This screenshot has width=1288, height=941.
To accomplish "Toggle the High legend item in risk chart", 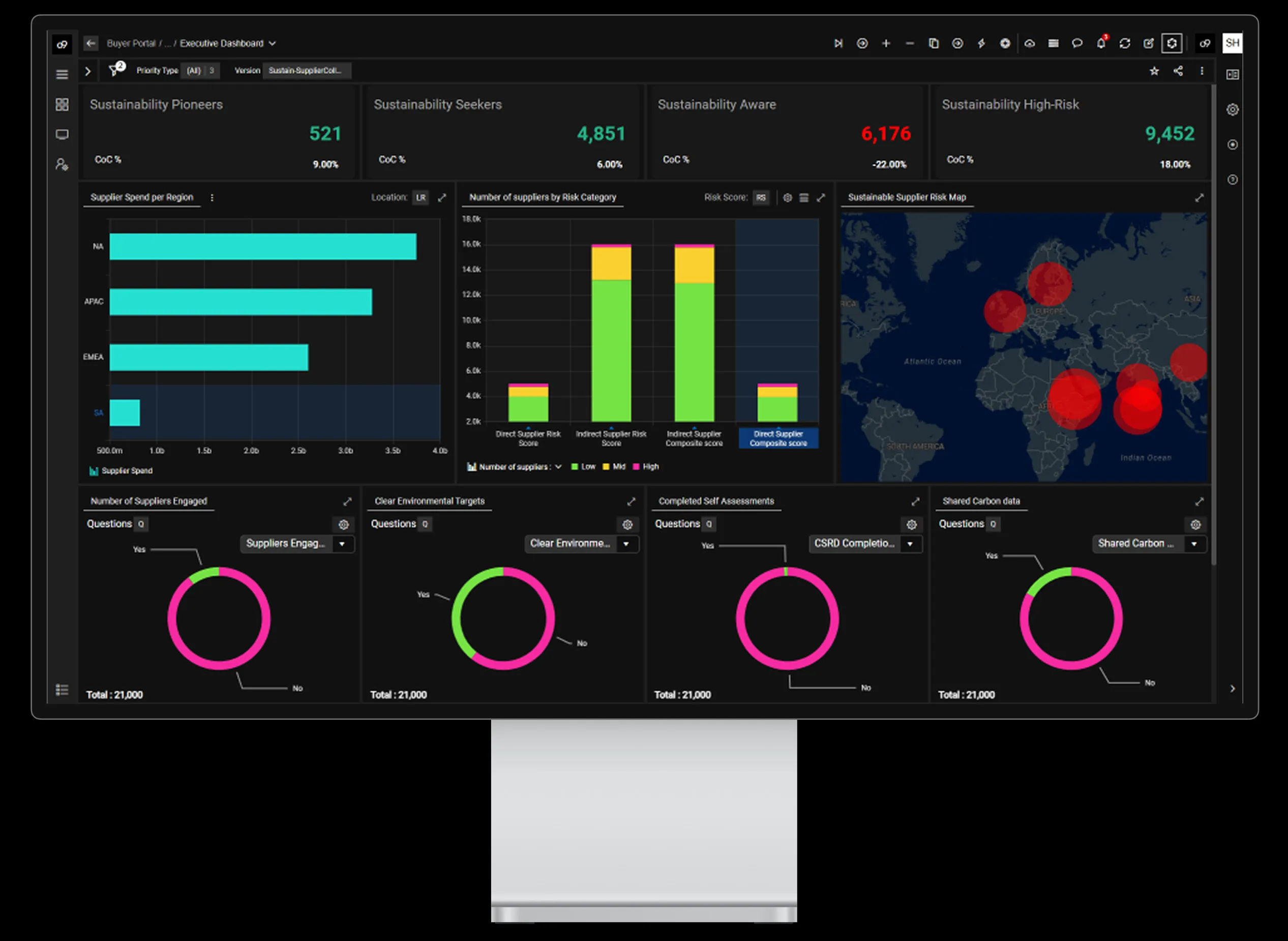I will 646,466.
